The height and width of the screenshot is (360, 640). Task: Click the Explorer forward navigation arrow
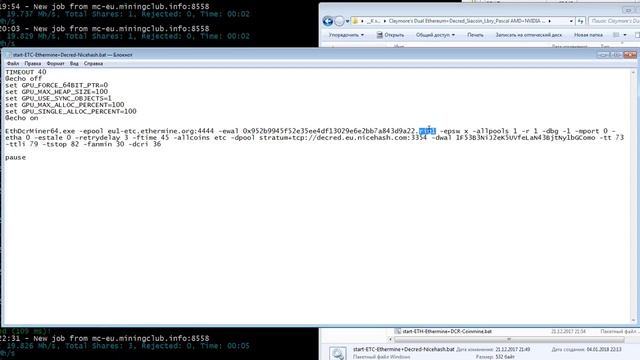(x=339, y=21)
